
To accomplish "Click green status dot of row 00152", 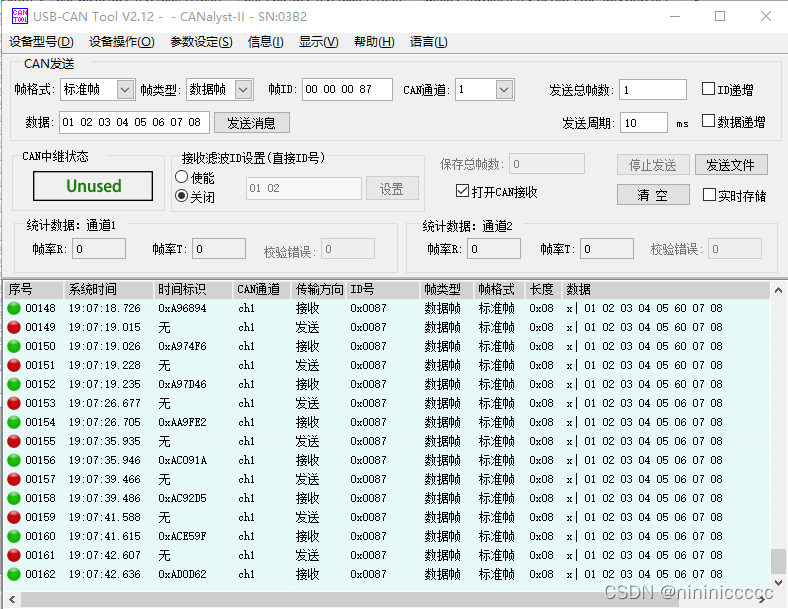I will pyautogui.click(x=14, y=384).
